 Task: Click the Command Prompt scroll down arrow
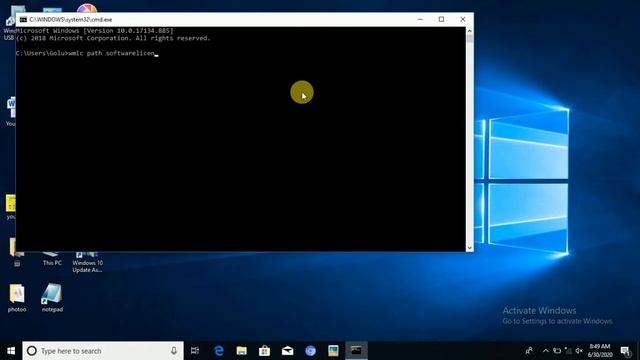tap(469, 248)
